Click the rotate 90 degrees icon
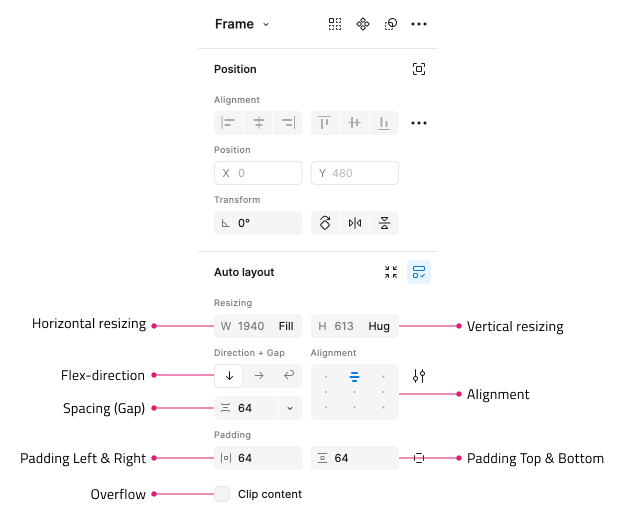625x519 pixels. coord(325,223)
